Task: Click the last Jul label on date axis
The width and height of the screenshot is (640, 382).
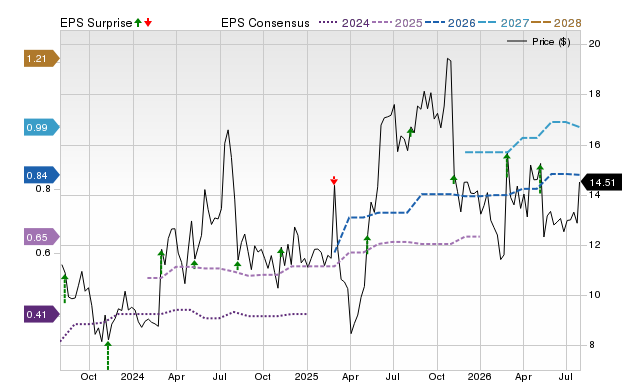Action: coord(566,376)
